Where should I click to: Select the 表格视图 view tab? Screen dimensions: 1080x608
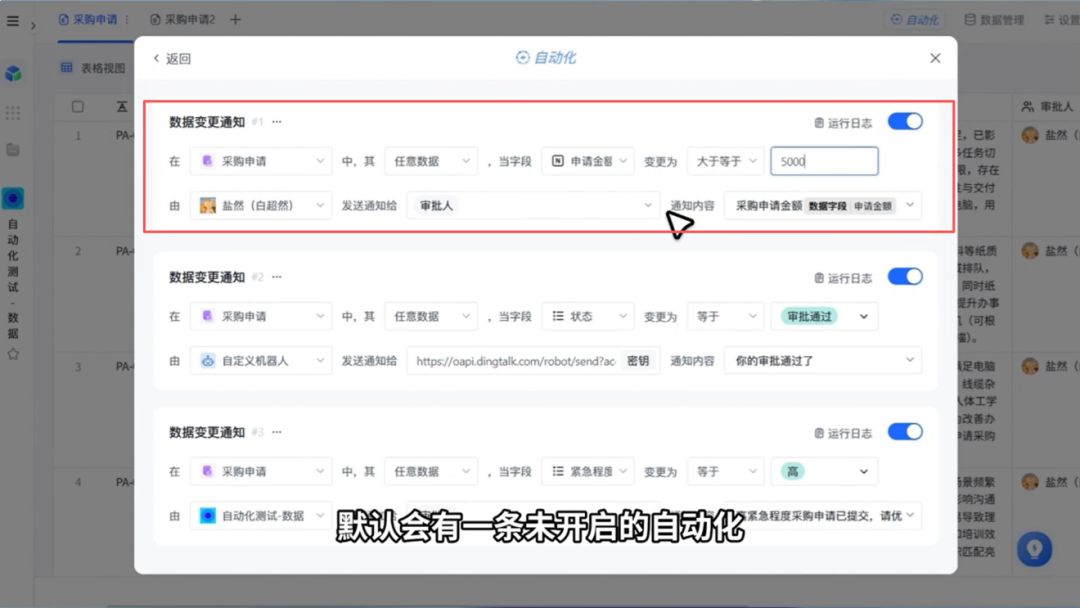(x=94, y=67)
